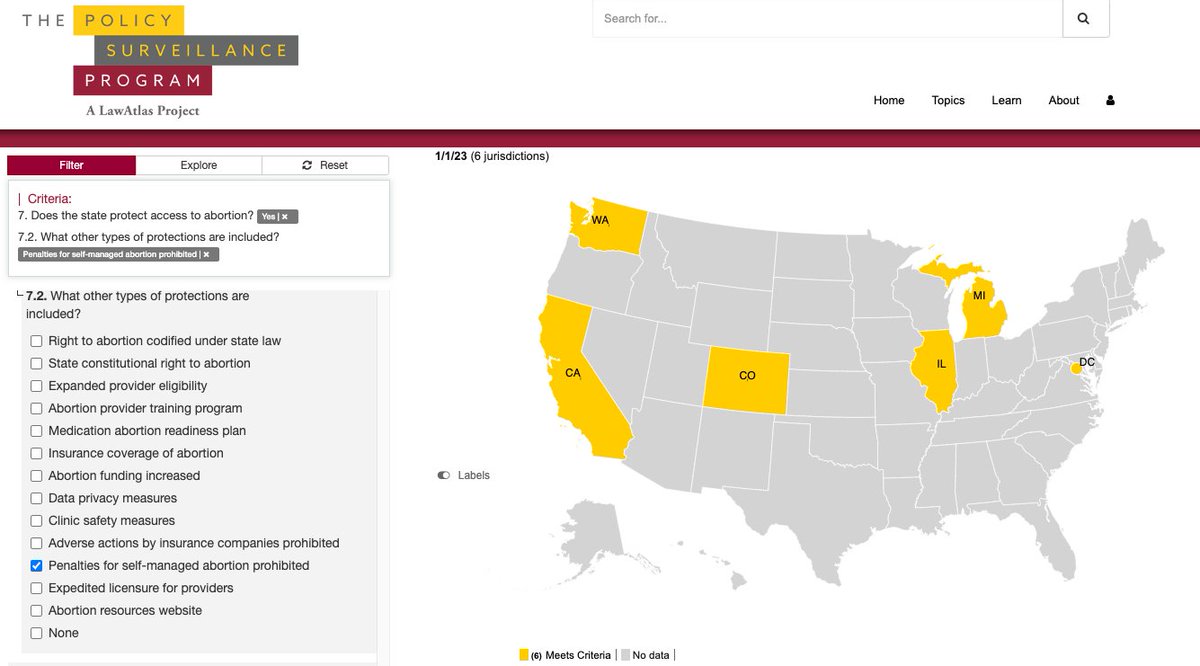Open the user account icon
1200x666 pixels.
pos(1110,100)
